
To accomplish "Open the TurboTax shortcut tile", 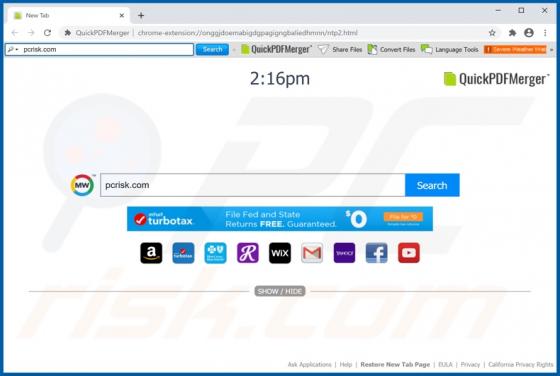I will (x=183, y=253).
